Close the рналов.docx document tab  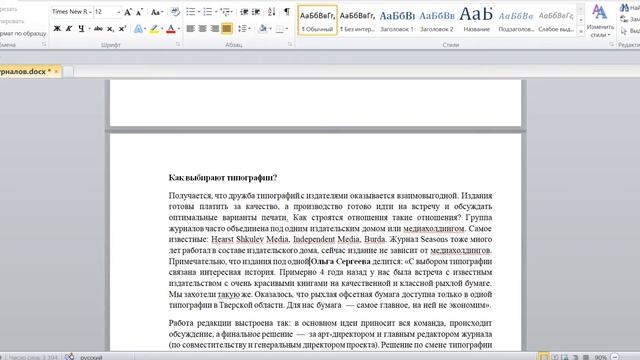pos(56,71)
